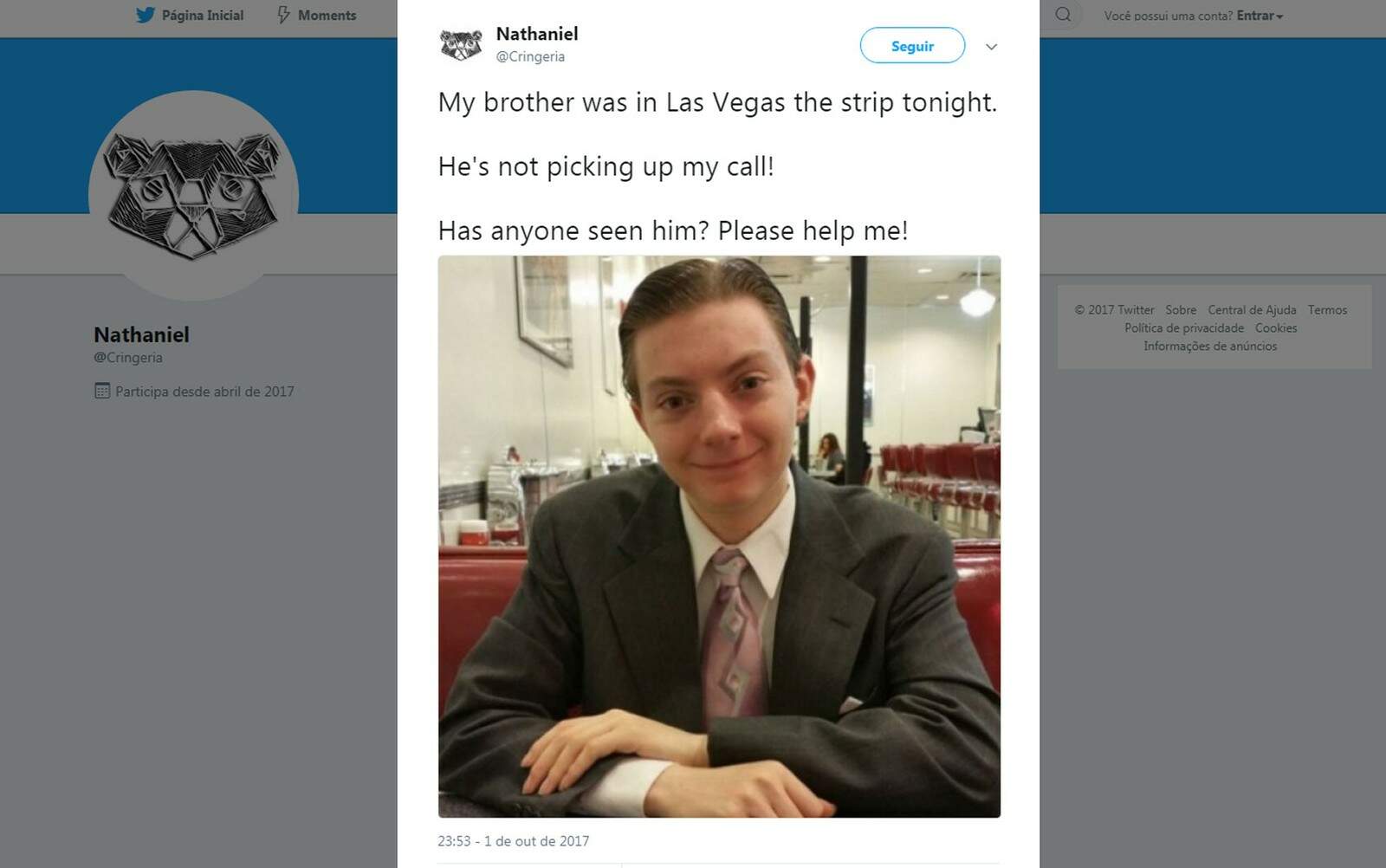Open the Moments lightning icon
Screen dimensions: 1386x868
click(283, 15)
